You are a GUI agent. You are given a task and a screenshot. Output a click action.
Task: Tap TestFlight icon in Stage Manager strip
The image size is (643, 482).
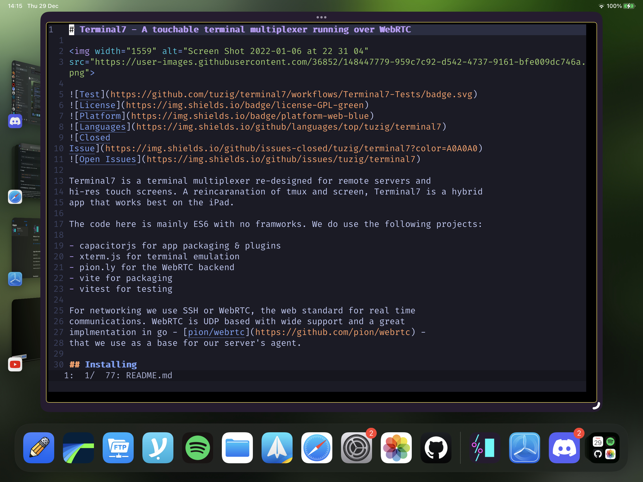click(15, 279)
